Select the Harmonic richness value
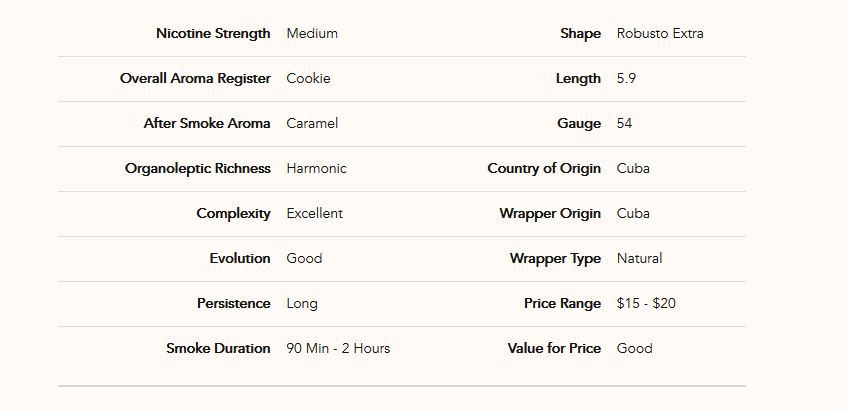Image resolution: width=847 pixels, height=411 pixels. click(x=316, y=169)
